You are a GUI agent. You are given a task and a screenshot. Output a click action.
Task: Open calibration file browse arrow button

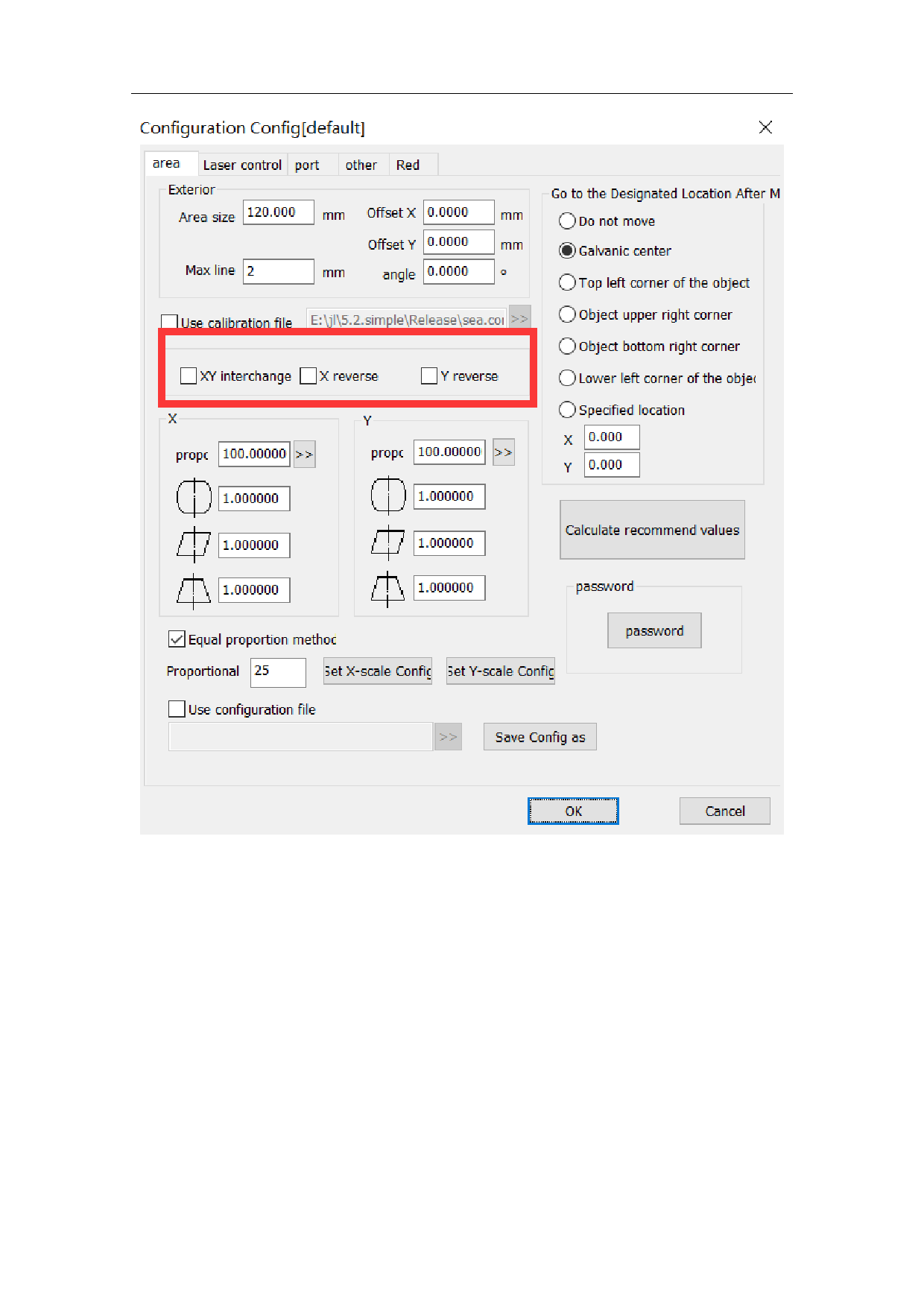(519, 318)
